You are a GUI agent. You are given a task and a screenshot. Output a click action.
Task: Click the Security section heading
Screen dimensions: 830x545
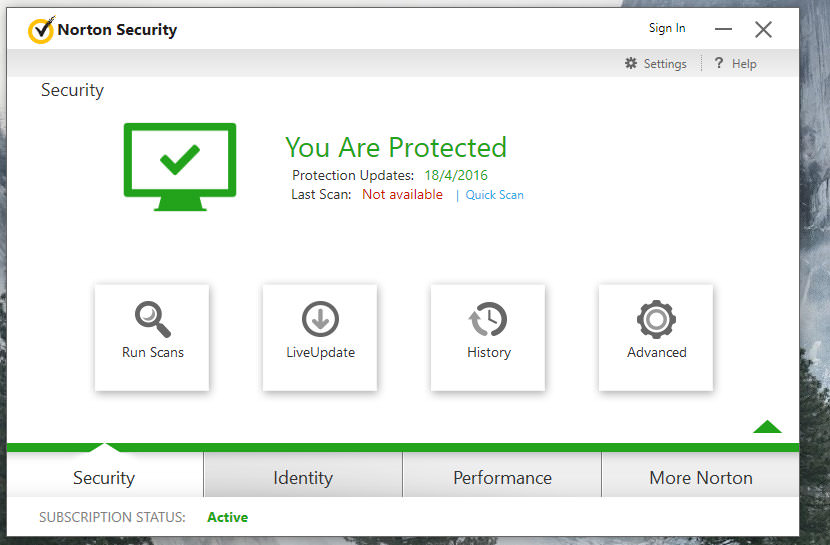coord(73,90)
